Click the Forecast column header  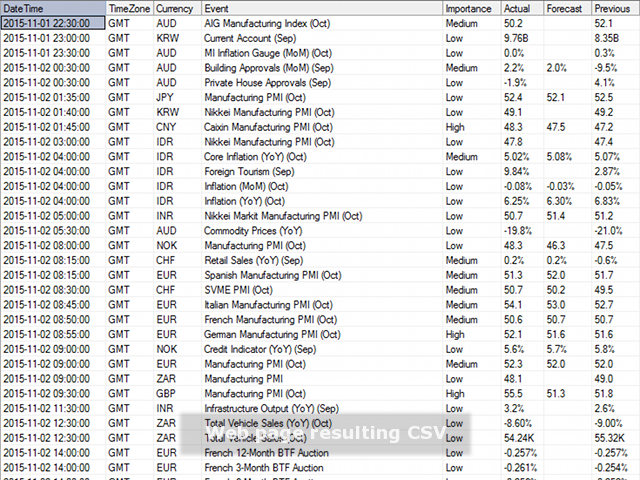click(x=567, y=8)
